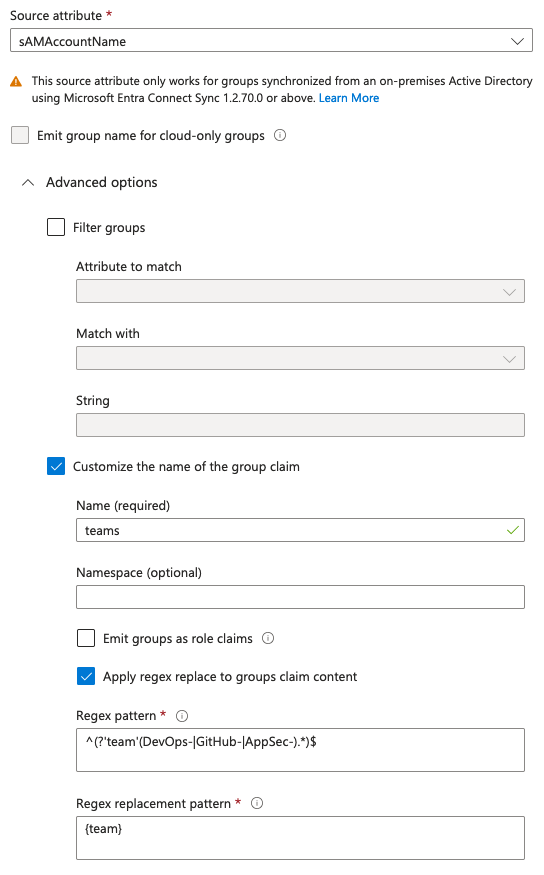
Task: Open the Attribute to match dropdown
Action: (300, 291)
